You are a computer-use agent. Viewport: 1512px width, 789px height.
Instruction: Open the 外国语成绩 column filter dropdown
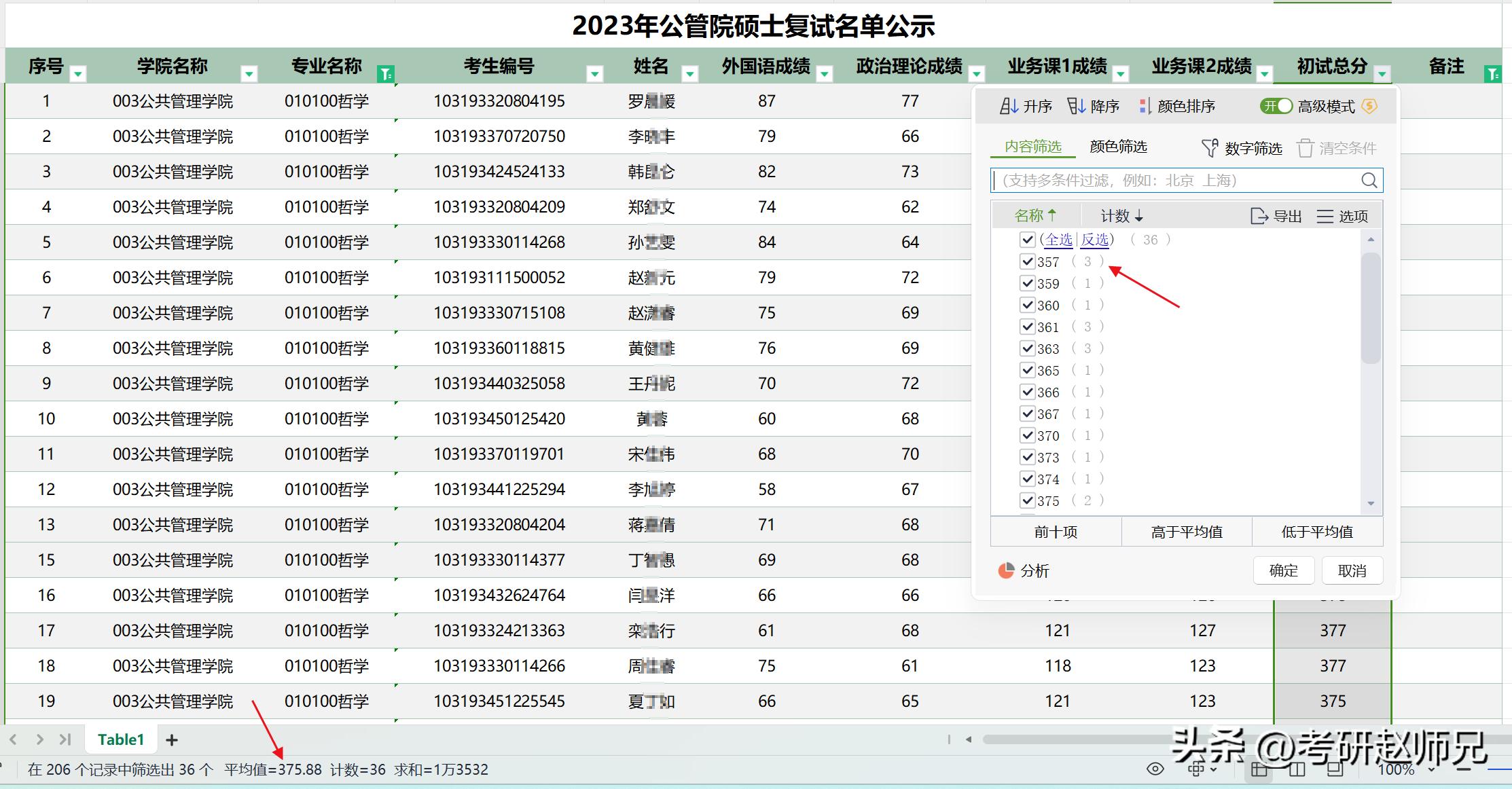point(825,73)
